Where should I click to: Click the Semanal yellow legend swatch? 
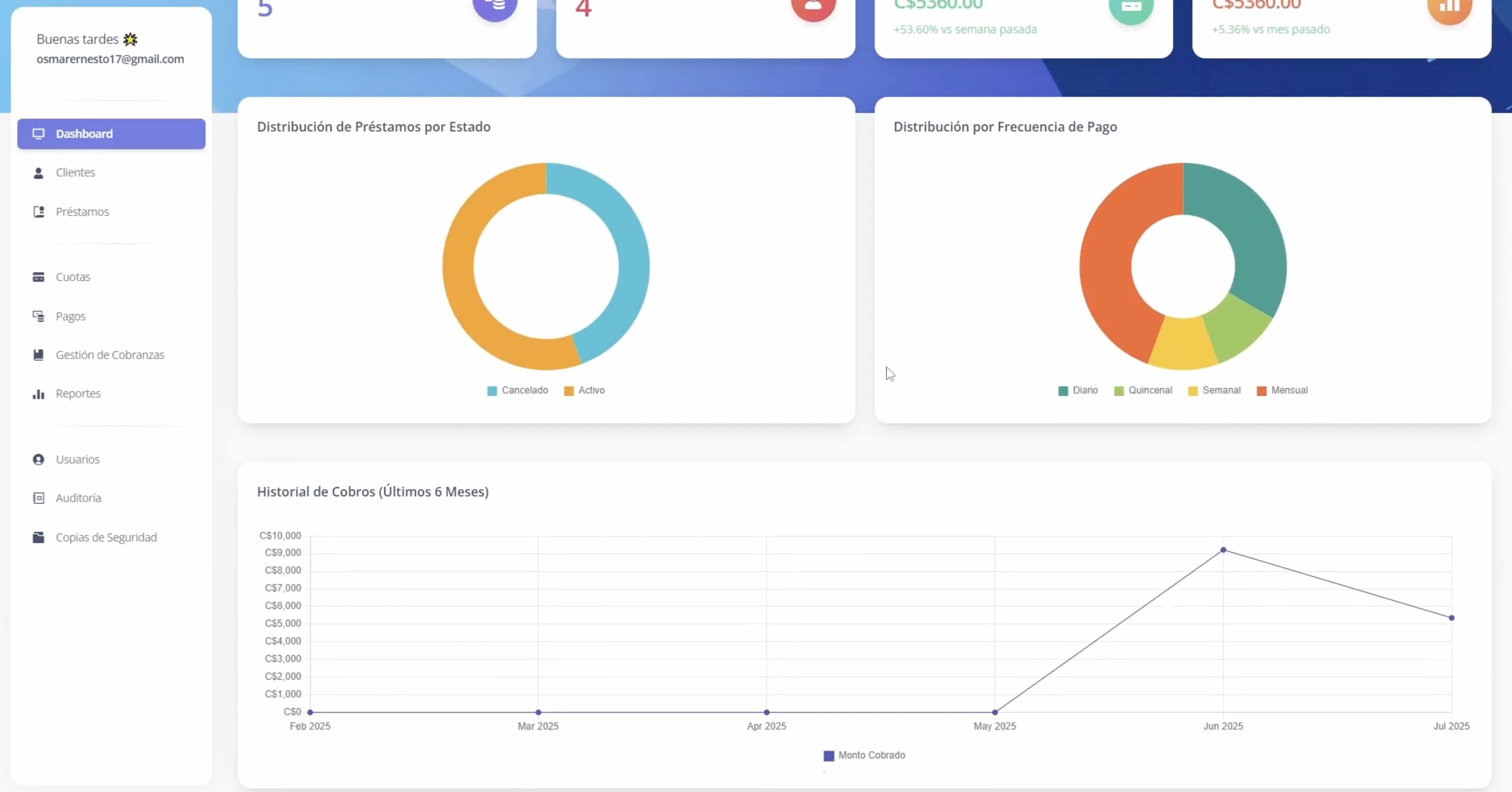pyautogui.click(x=1193, y=391)
